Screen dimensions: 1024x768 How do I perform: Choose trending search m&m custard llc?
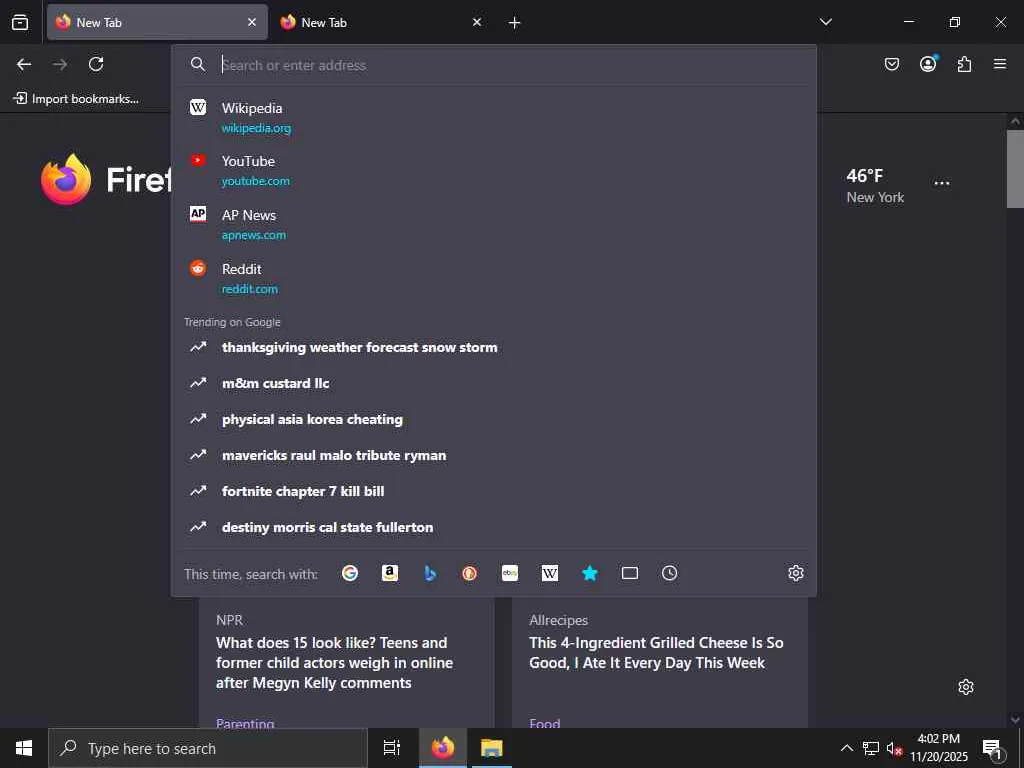point(494,383)
